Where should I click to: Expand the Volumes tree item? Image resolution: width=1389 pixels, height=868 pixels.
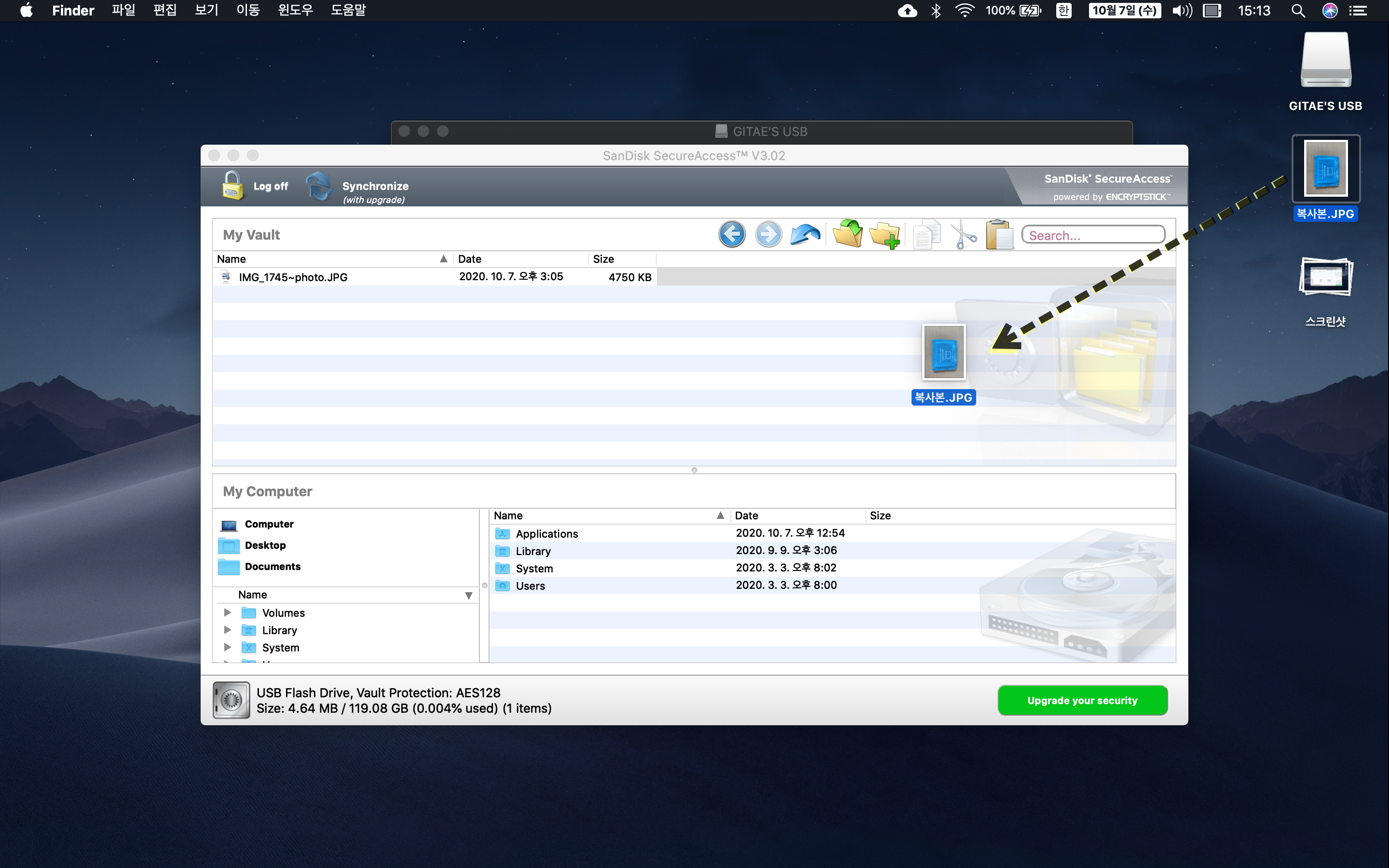(227, 612)
